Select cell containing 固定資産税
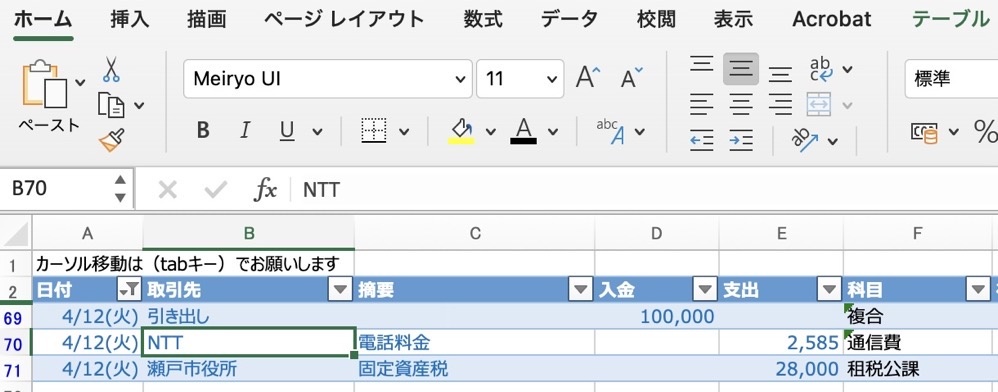Viewport: 998px width, 392px height. 474,368
